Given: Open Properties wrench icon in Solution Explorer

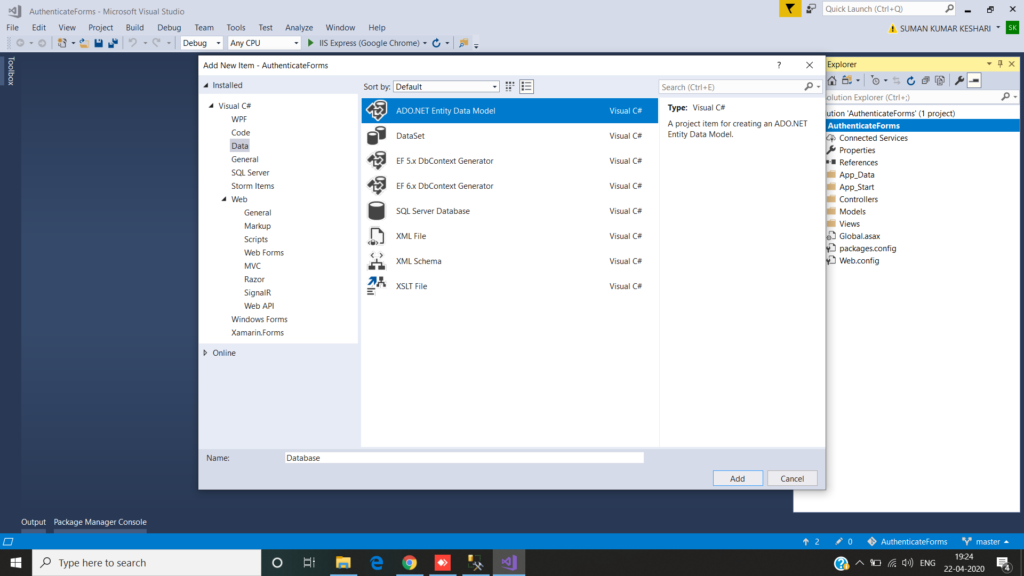Looking at the screenshot, I should pos(959,80).
